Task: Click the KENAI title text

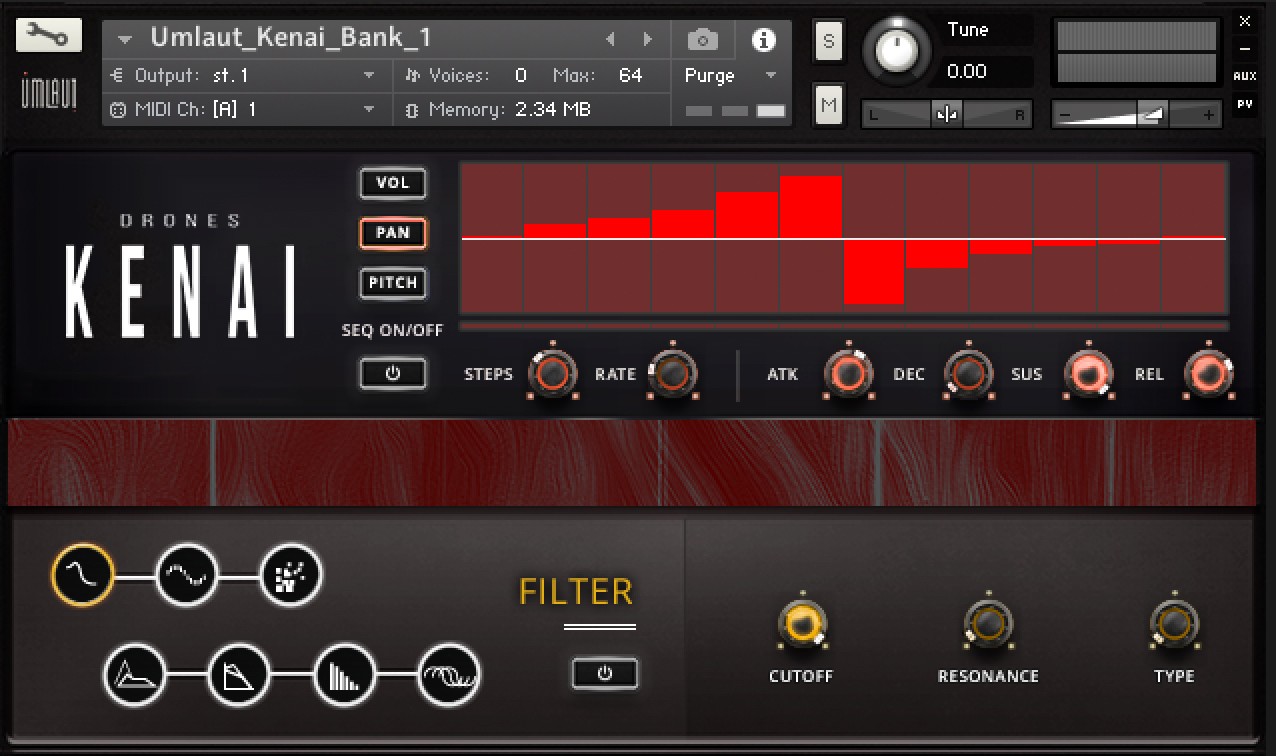Action: pyautogui.click(x=180, y=291)
